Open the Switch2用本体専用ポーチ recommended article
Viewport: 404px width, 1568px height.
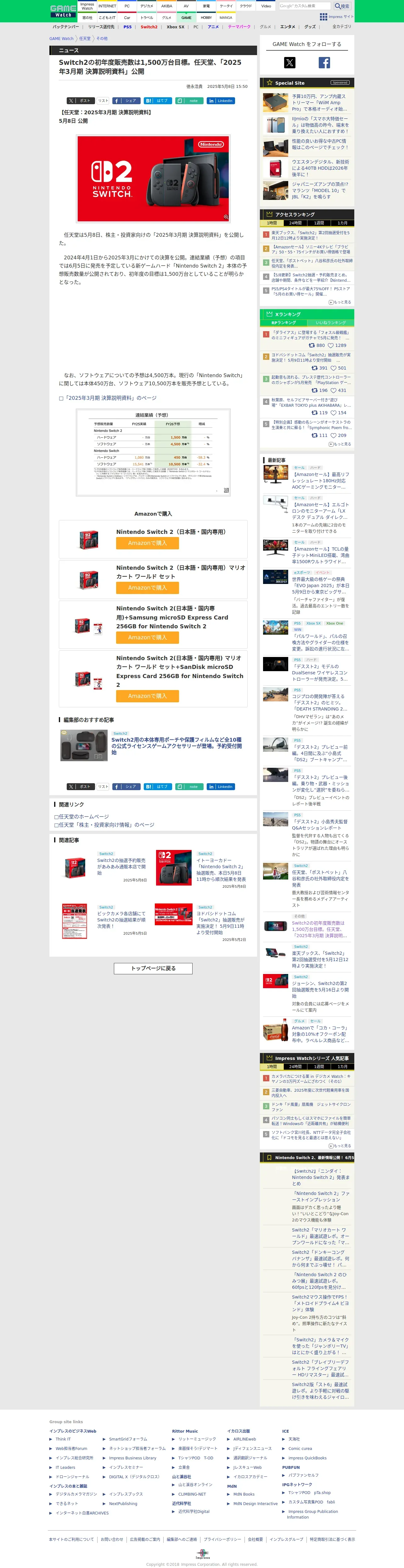click(177, 746)
